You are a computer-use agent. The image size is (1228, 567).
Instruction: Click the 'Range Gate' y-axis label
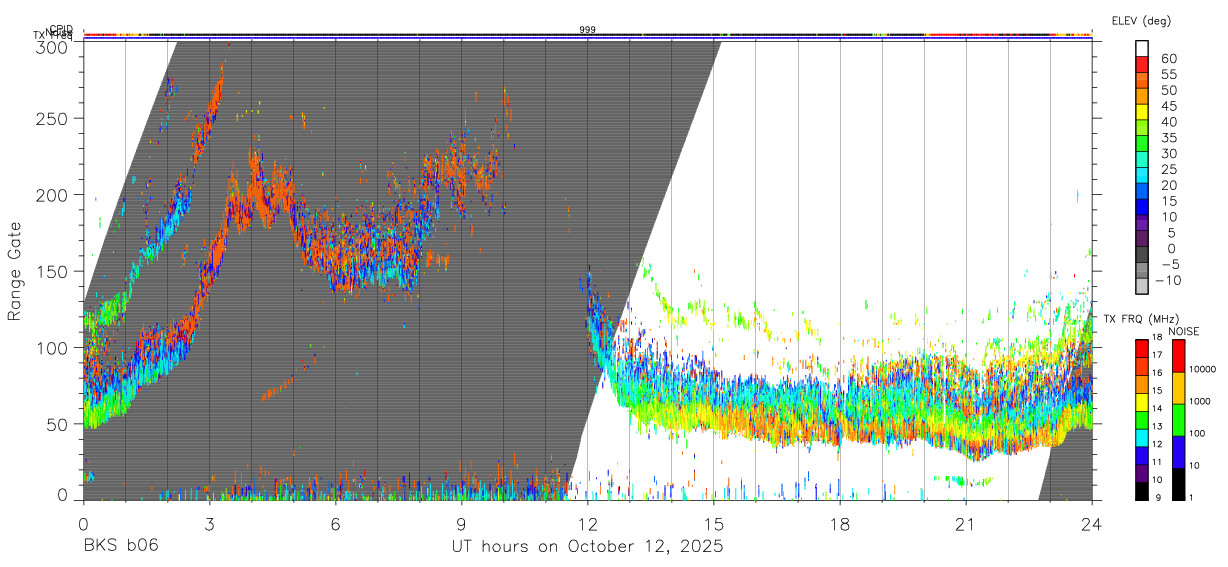[15, 272]
